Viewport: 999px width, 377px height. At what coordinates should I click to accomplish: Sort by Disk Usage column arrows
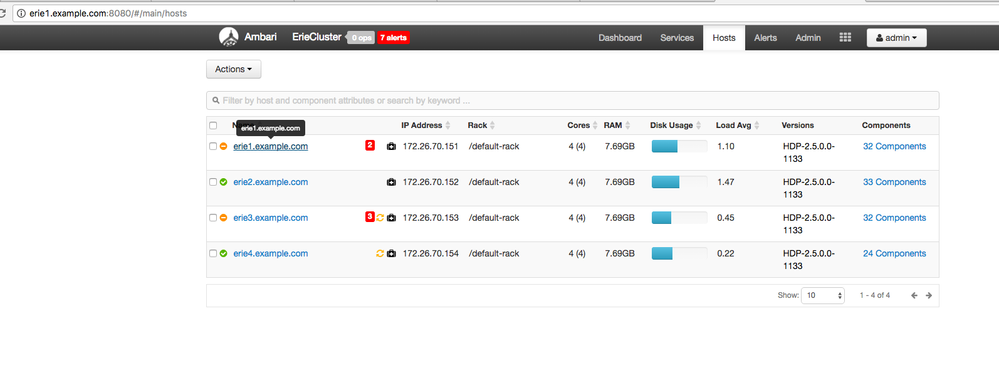[699, 125]
